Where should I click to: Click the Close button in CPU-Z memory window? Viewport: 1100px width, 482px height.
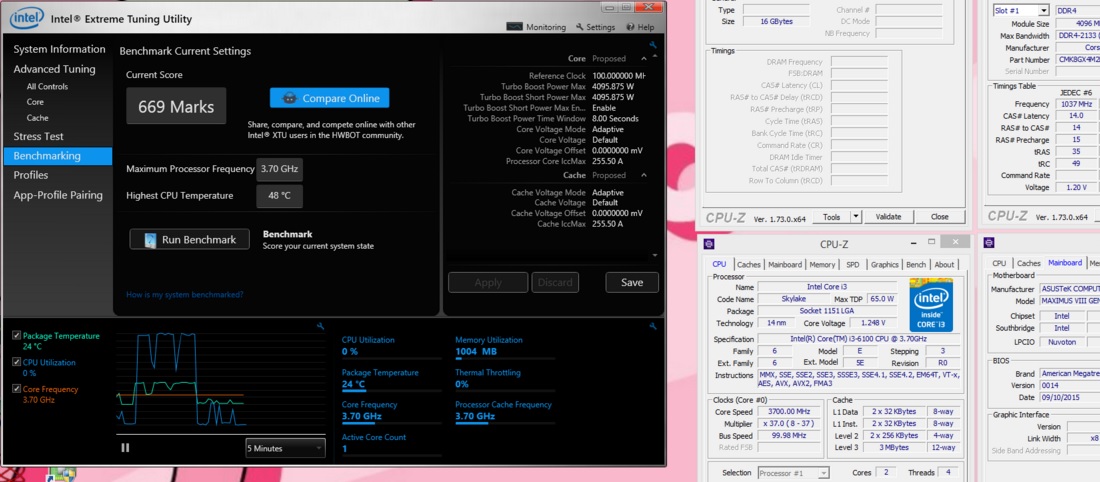(939, 217)
